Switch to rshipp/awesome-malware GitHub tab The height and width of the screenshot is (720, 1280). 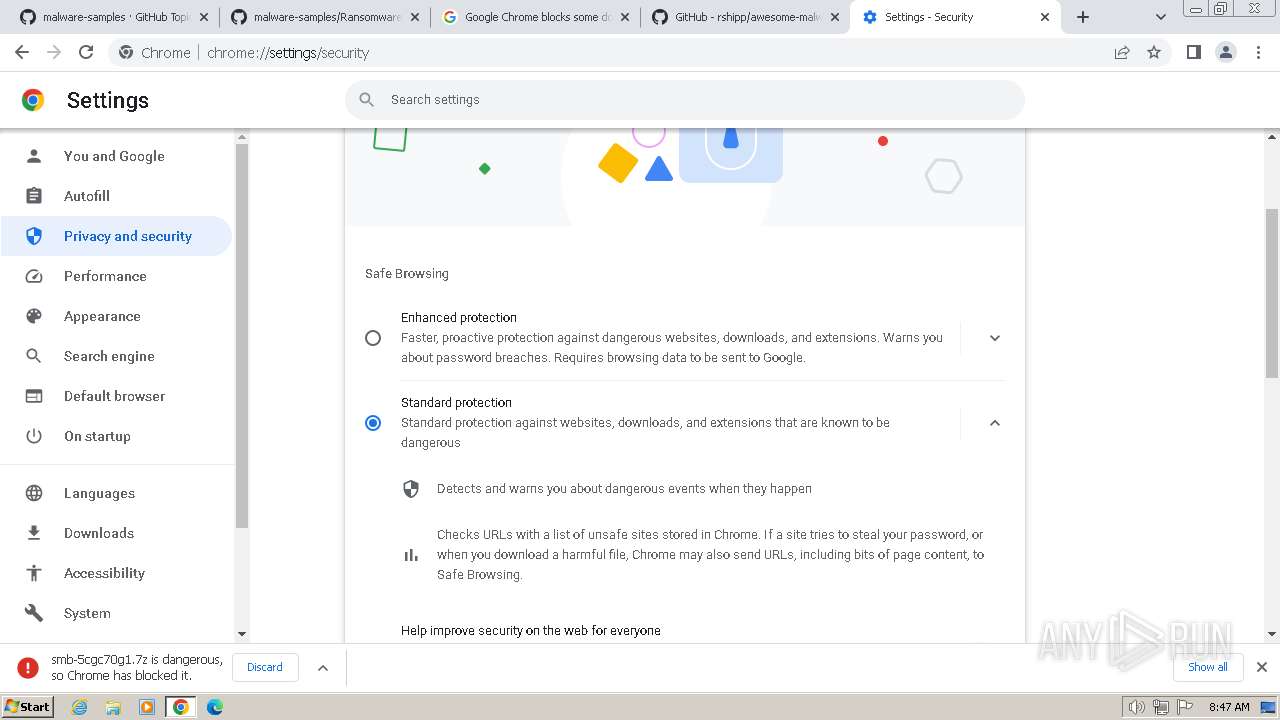[x=744, y=17]
